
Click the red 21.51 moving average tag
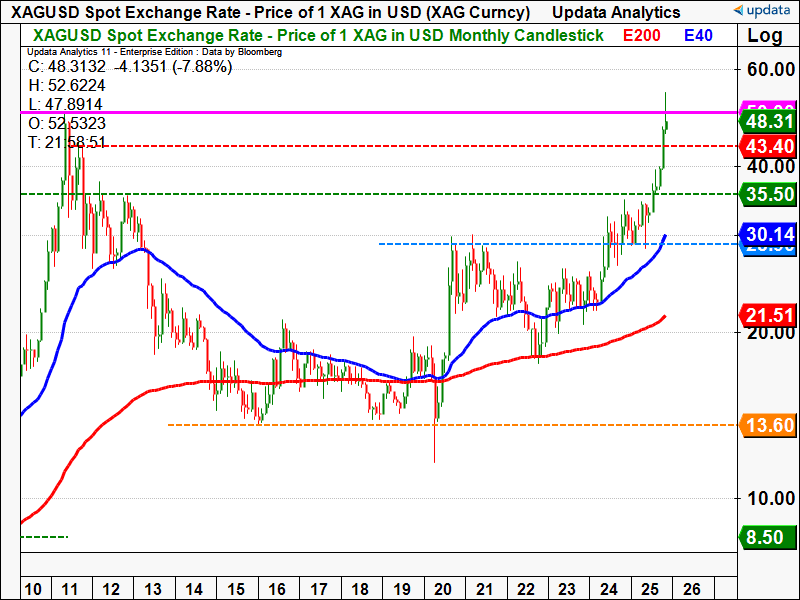(768, 316)
